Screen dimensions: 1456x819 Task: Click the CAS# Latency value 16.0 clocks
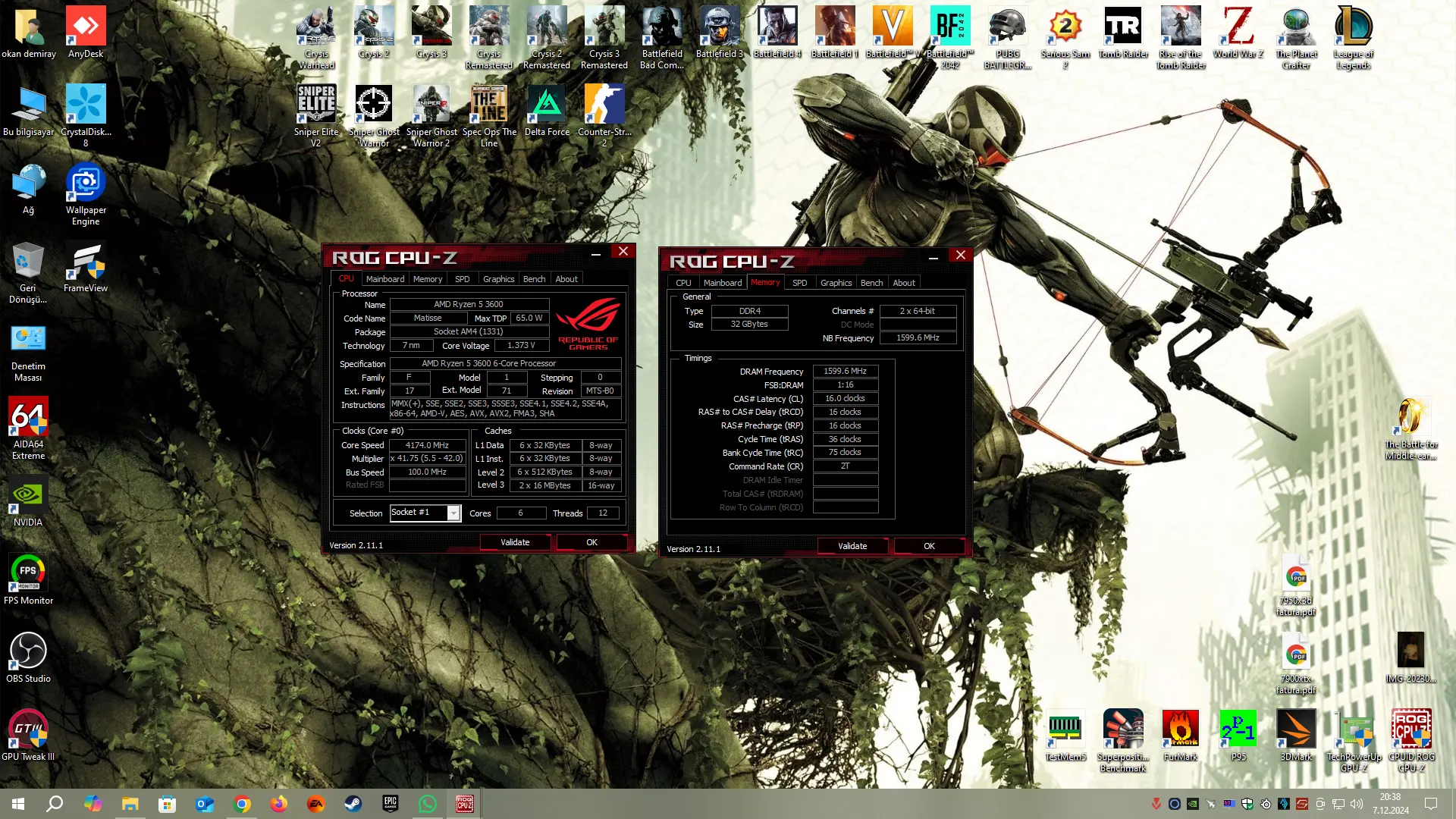tap(846, 399)
